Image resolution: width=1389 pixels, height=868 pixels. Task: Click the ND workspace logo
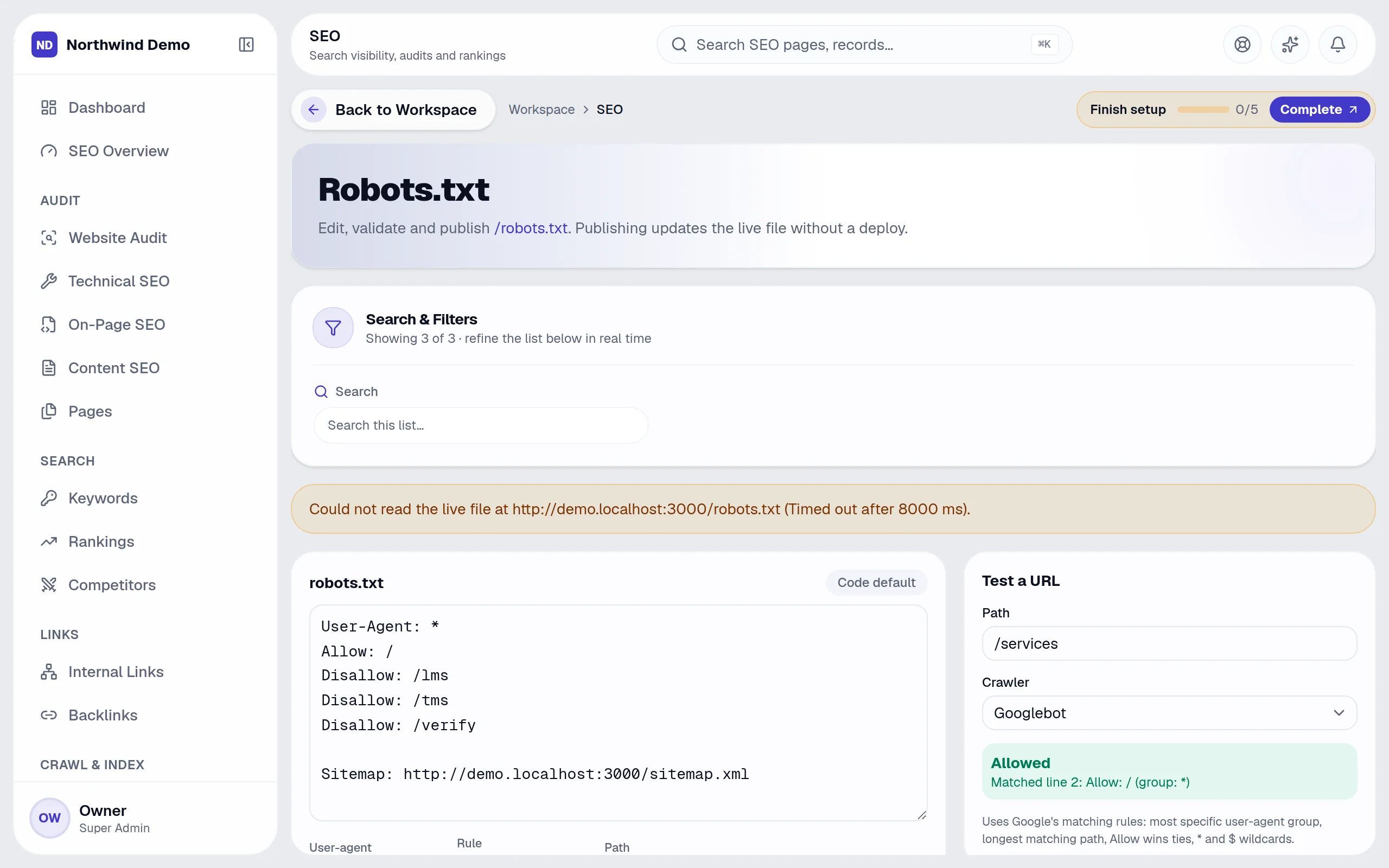click(x=45, y=45)
